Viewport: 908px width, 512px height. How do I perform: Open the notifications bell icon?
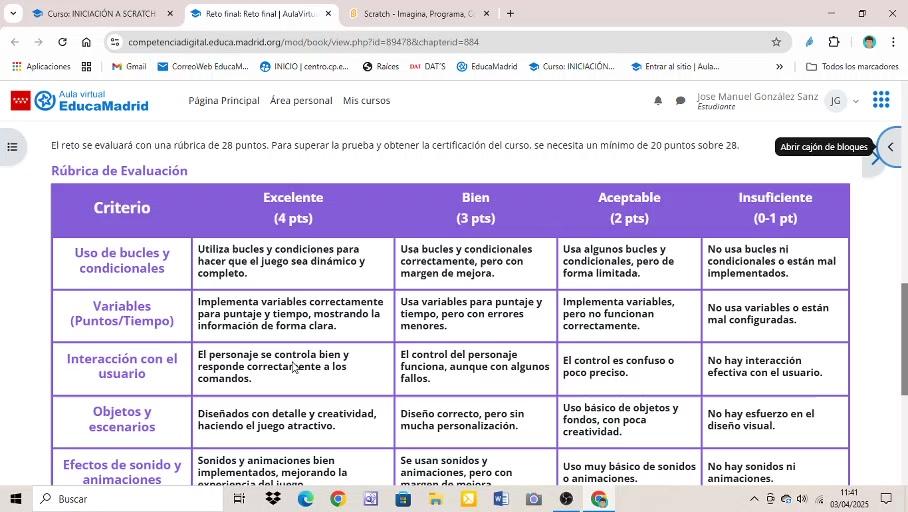click(x=658, y=101)
